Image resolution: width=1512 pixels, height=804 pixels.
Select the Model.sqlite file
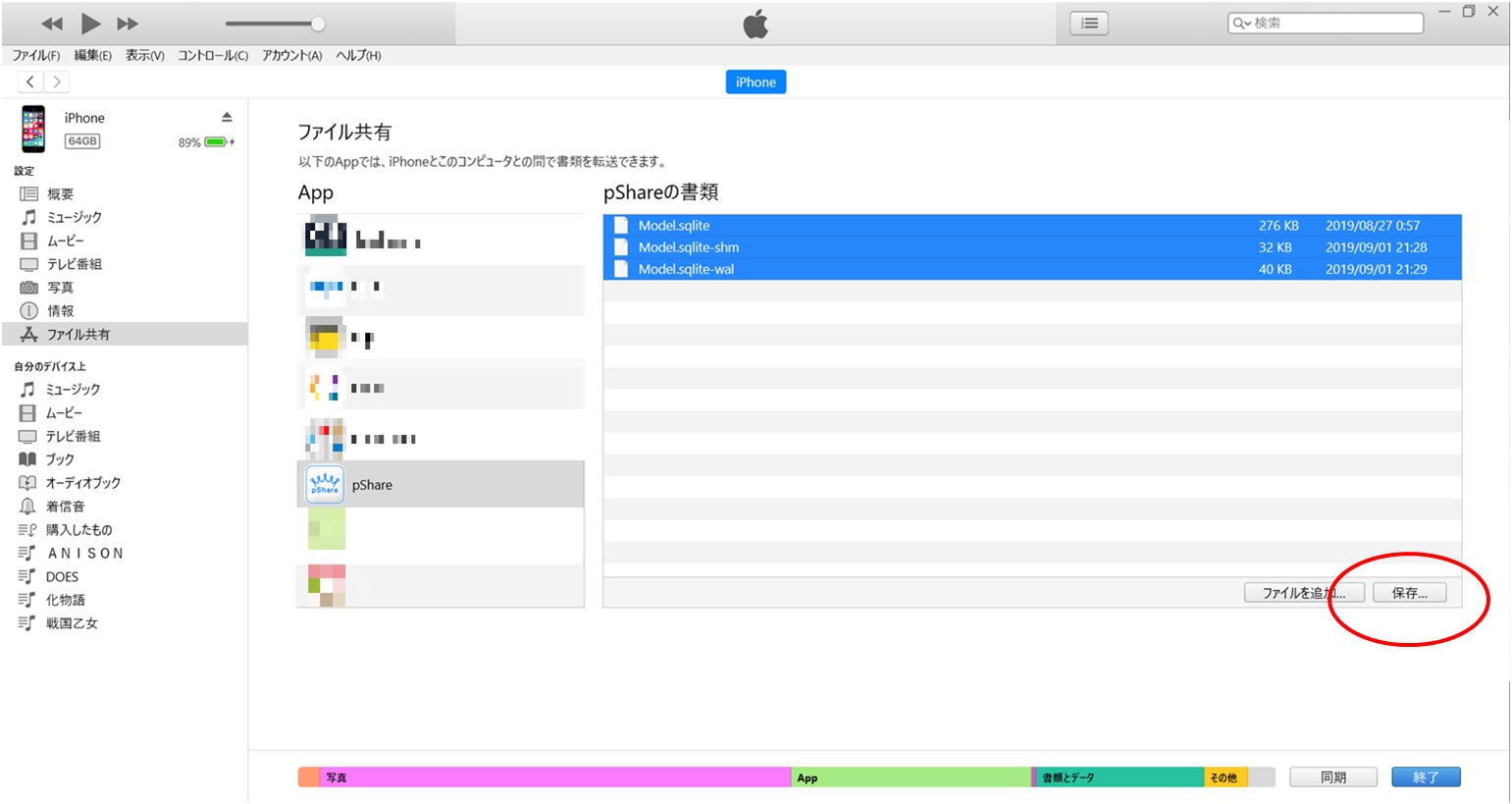click(x=1032, y=226)
